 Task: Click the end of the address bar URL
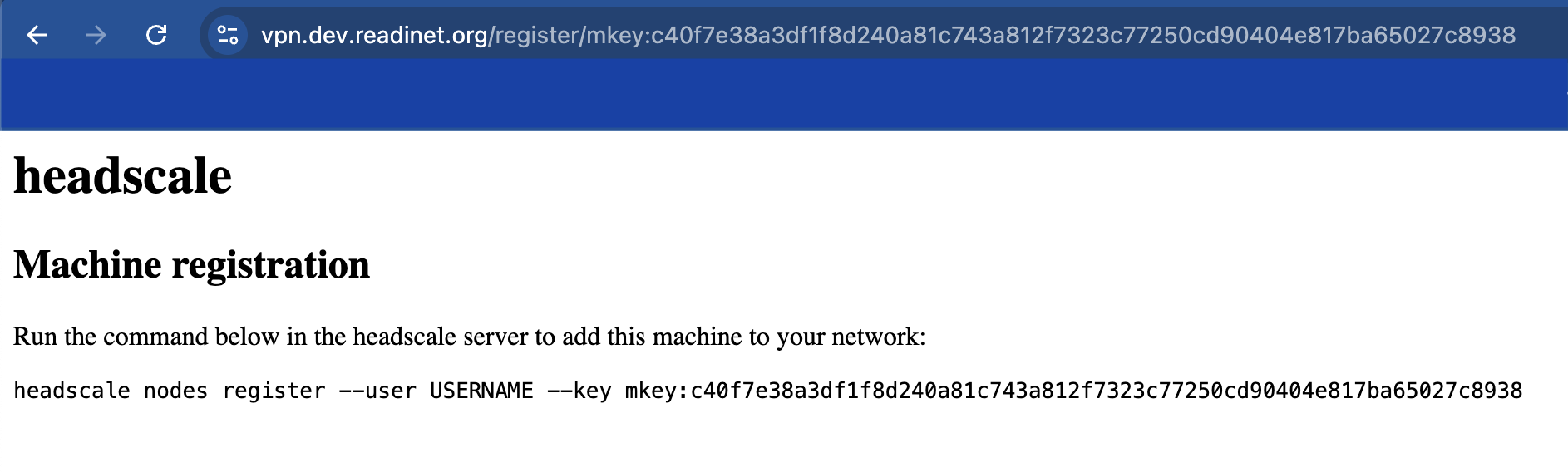[x=1515, y=35]
